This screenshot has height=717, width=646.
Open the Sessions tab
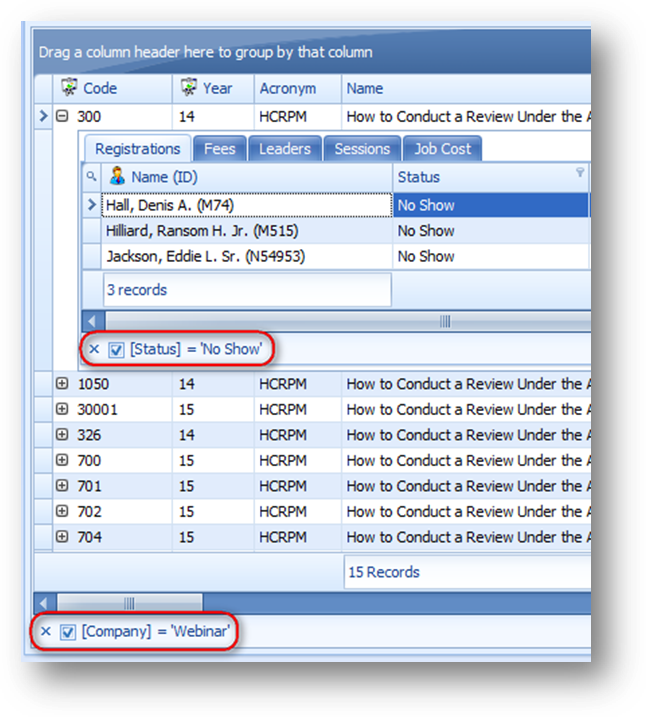362,149
